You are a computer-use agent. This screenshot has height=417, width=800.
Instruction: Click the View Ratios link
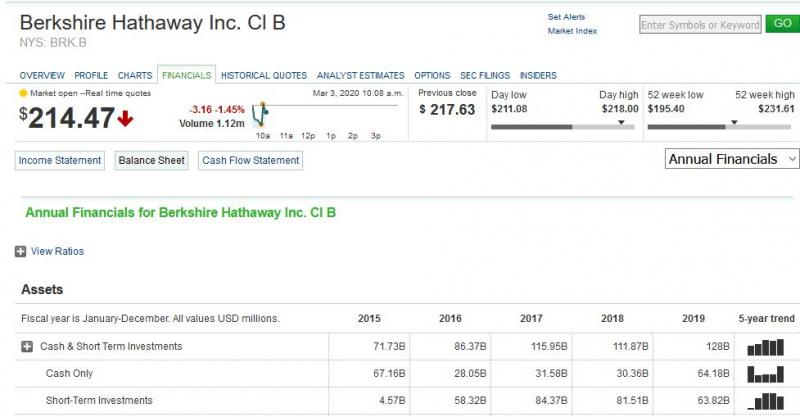[57, 251]
